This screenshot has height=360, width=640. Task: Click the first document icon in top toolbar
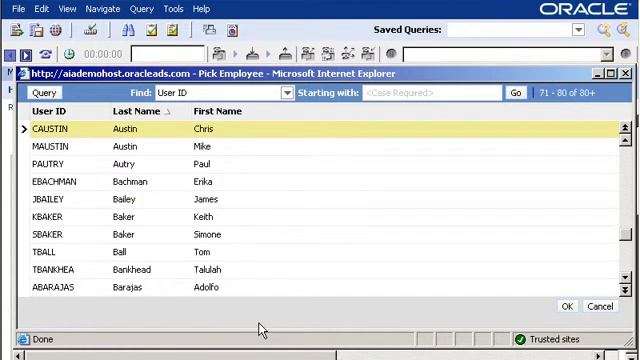(x=17, y=30)
